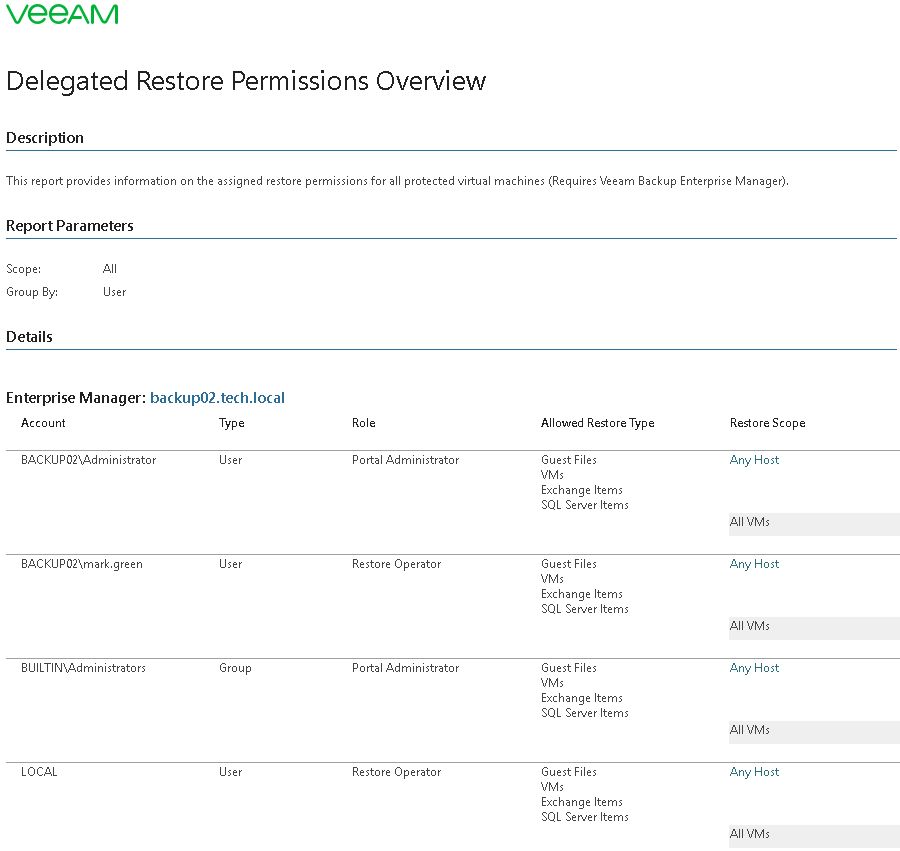The height and width of the screenshot is (851, 900).
Task: Click the Delegated Restore Permissions Overview title
Action: (x=246, y=81)
